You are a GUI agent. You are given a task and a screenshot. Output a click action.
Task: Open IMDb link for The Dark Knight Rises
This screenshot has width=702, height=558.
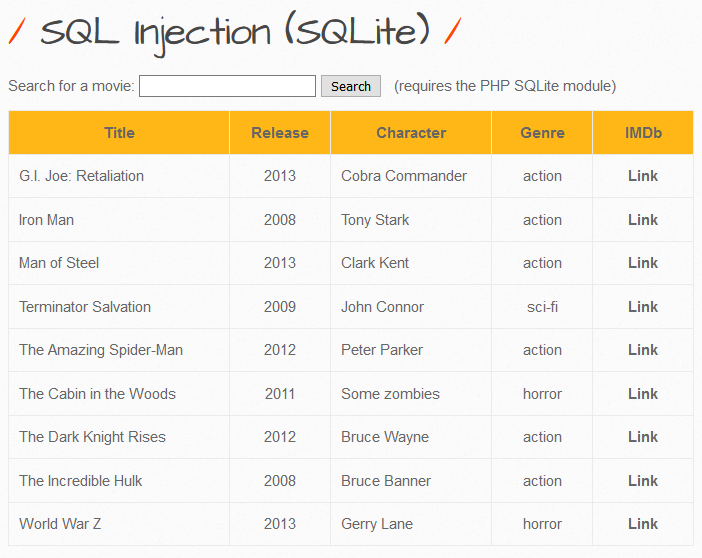click(643, 437)
